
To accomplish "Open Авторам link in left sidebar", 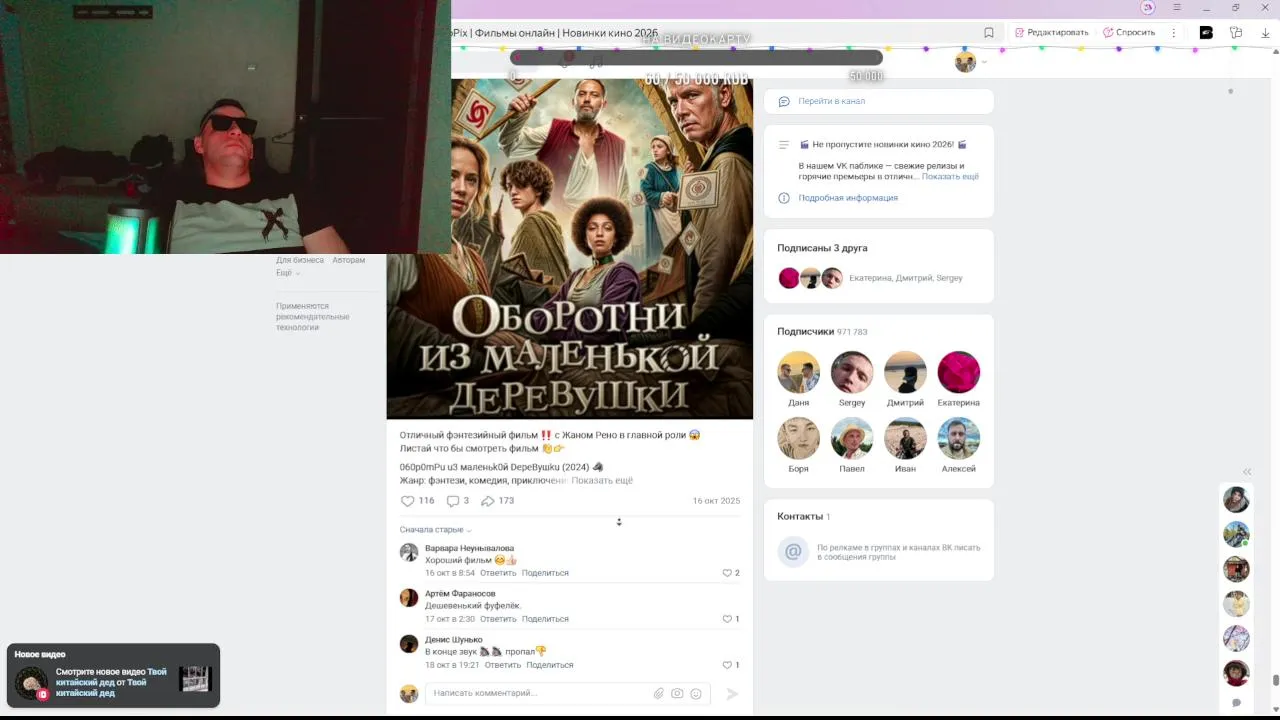I will (x=349, y=260).
